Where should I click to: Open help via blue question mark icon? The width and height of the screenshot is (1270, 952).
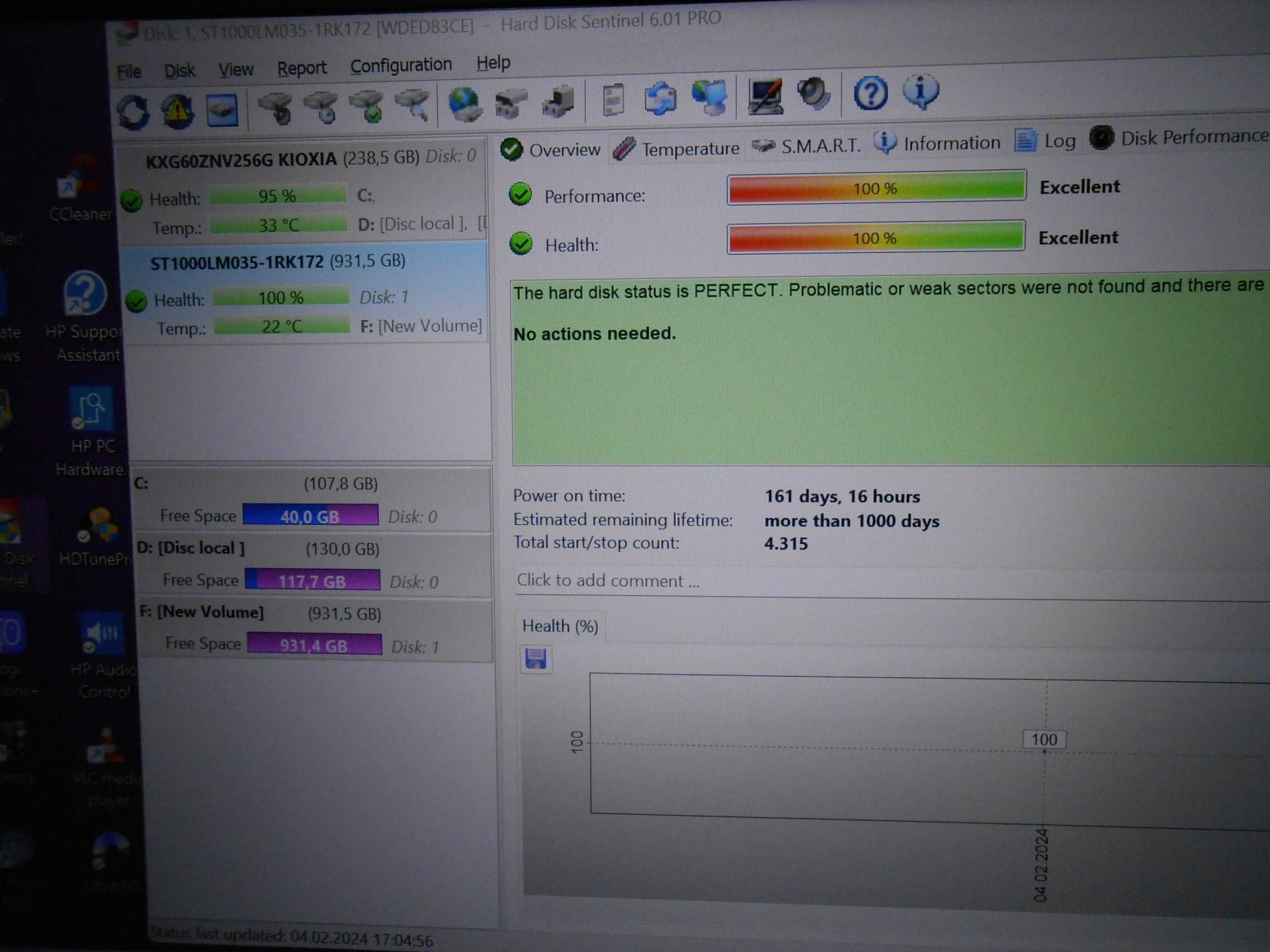point(870,93)
